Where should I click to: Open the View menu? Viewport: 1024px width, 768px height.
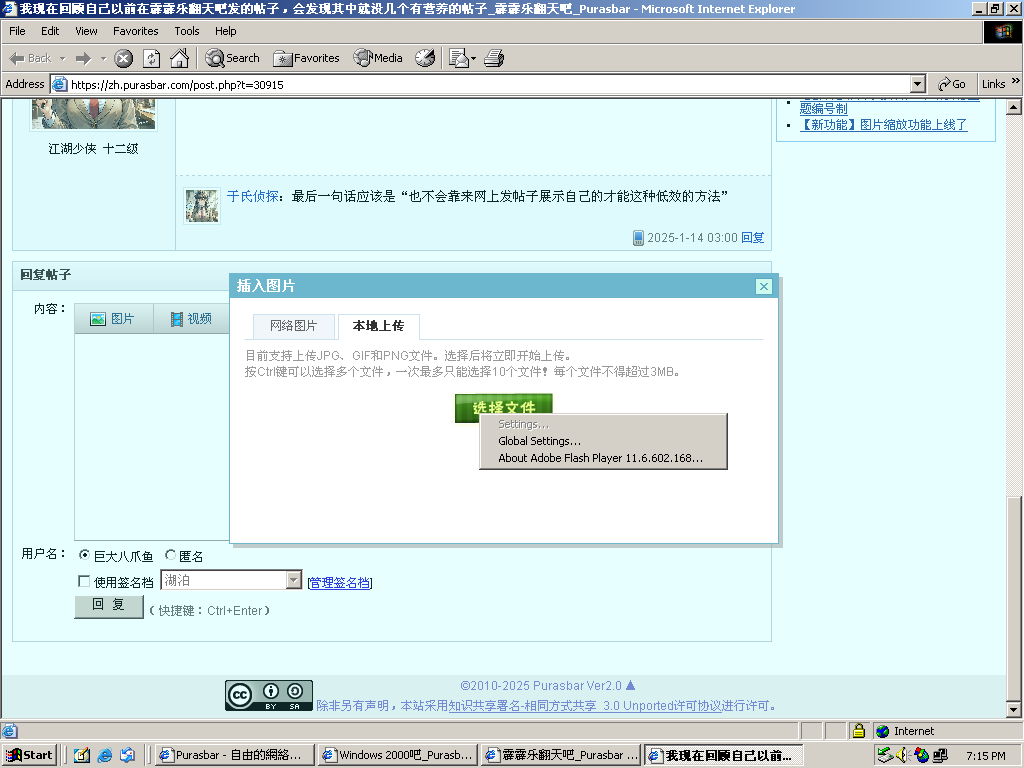[x=86, y=31]
